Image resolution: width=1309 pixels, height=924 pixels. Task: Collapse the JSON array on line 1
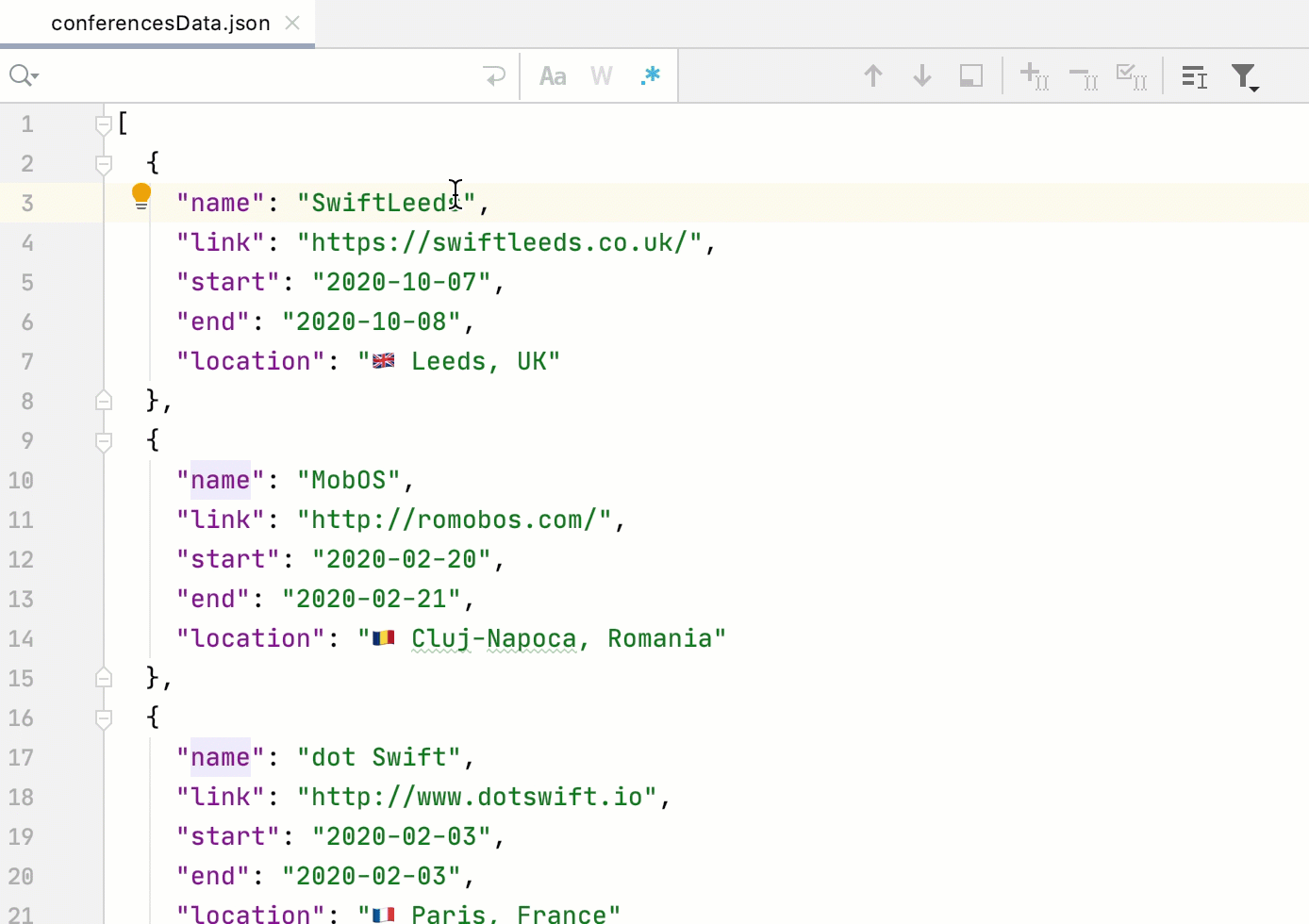click(103, 124)
